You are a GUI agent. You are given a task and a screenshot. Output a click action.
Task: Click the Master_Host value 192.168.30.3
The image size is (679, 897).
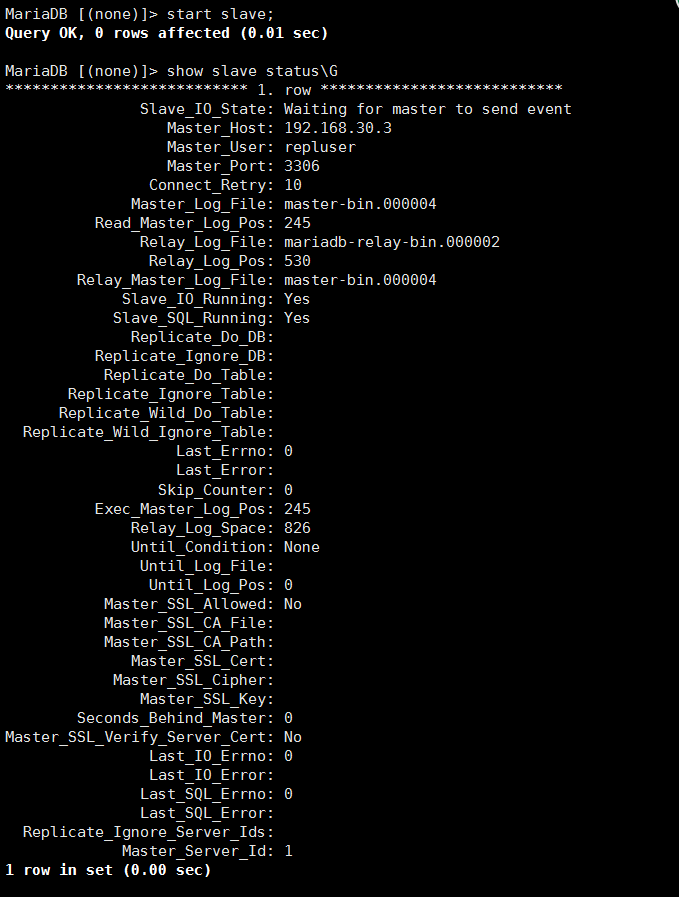[x=337, y=128]
